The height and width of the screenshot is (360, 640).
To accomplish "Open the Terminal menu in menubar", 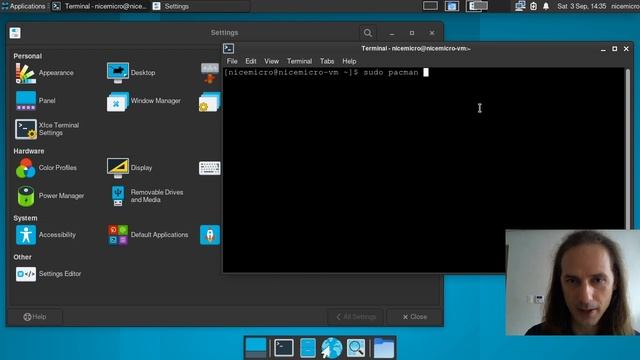I will pos(299,61).
